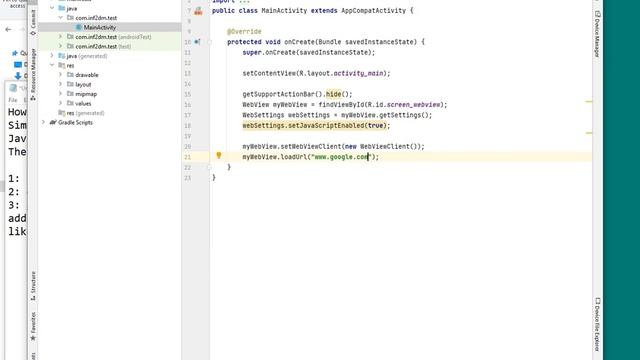Click the Quick access star icon in Explorer

coord(15,53)
